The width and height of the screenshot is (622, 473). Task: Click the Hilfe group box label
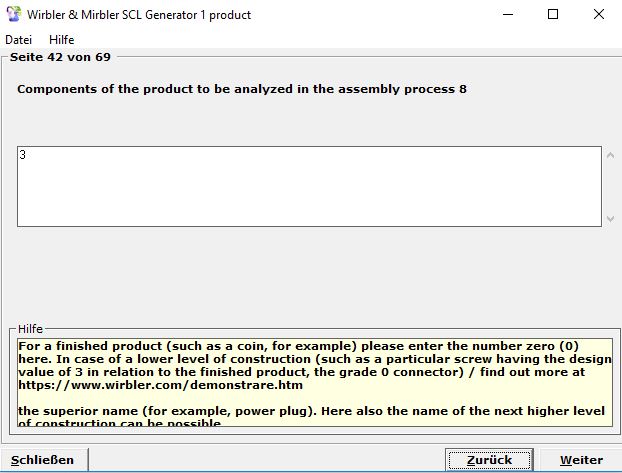pyautogui.click(x=31, y=329)
